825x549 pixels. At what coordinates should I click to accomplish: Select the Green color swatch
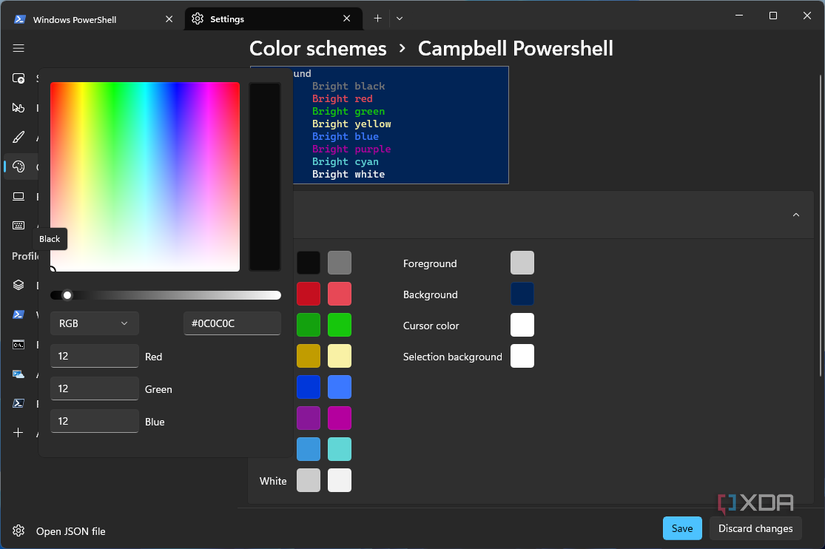pyautogui.click(x=308, y=325)
